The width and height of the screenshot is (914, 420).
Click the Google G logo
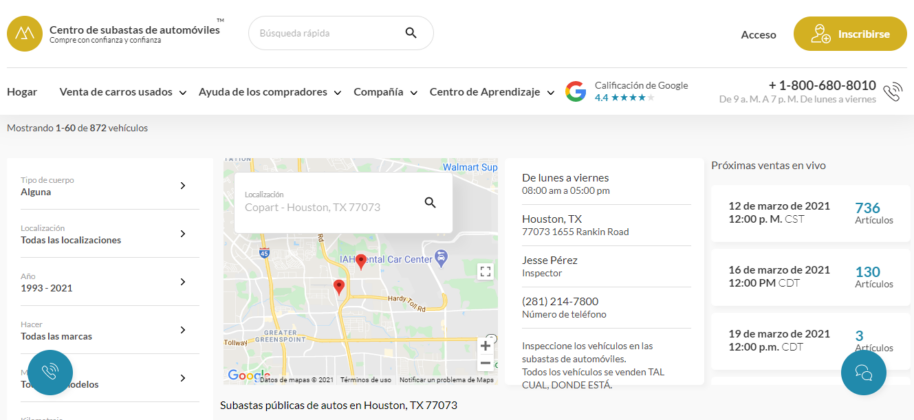[575, 92]
